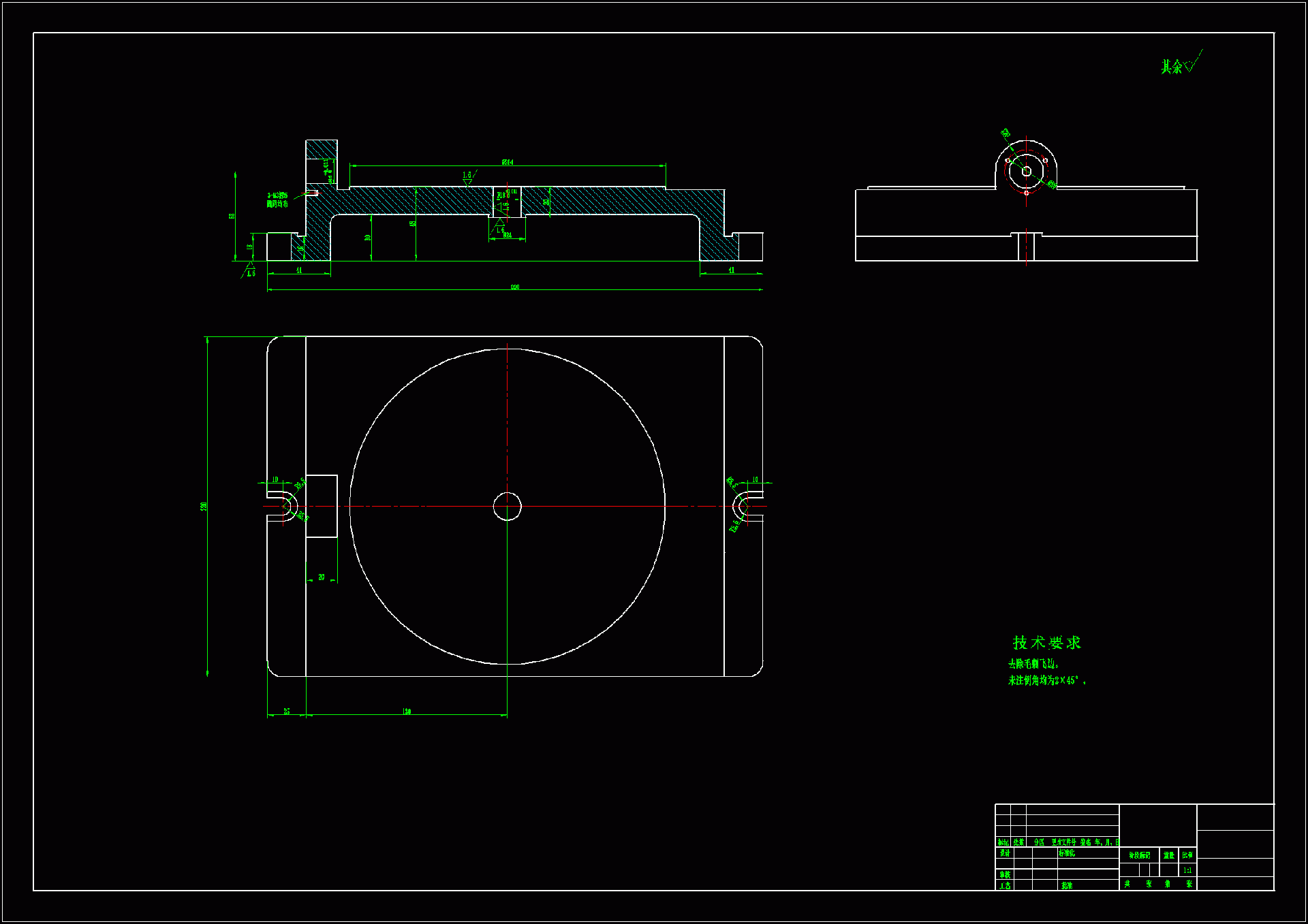Select the 230 vertical dimension text
The width and height of the screenshot is (1308, 924).
(x=204, y=507)
